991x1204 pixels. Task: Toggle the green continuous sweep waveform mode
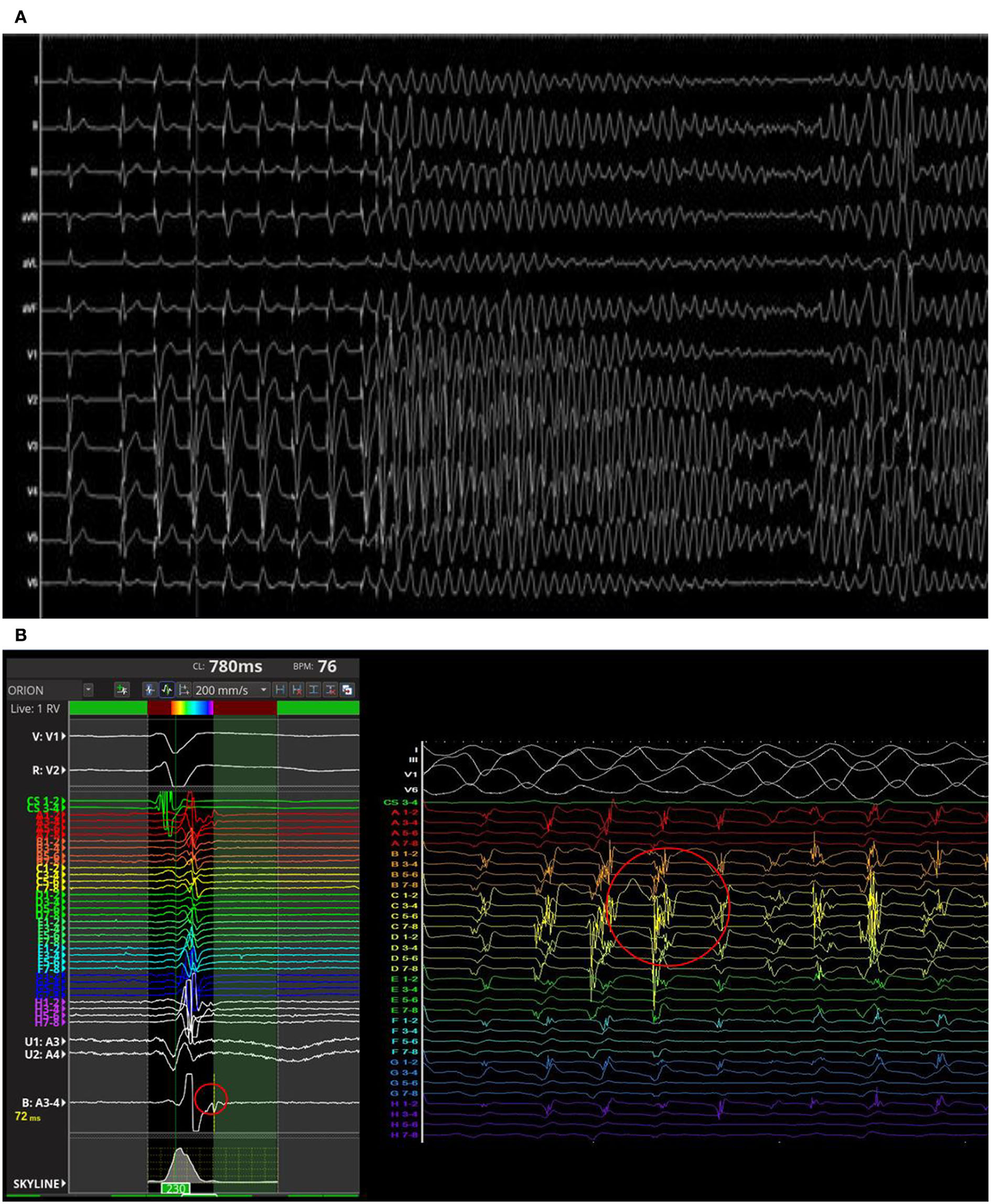tap(167, 691)
